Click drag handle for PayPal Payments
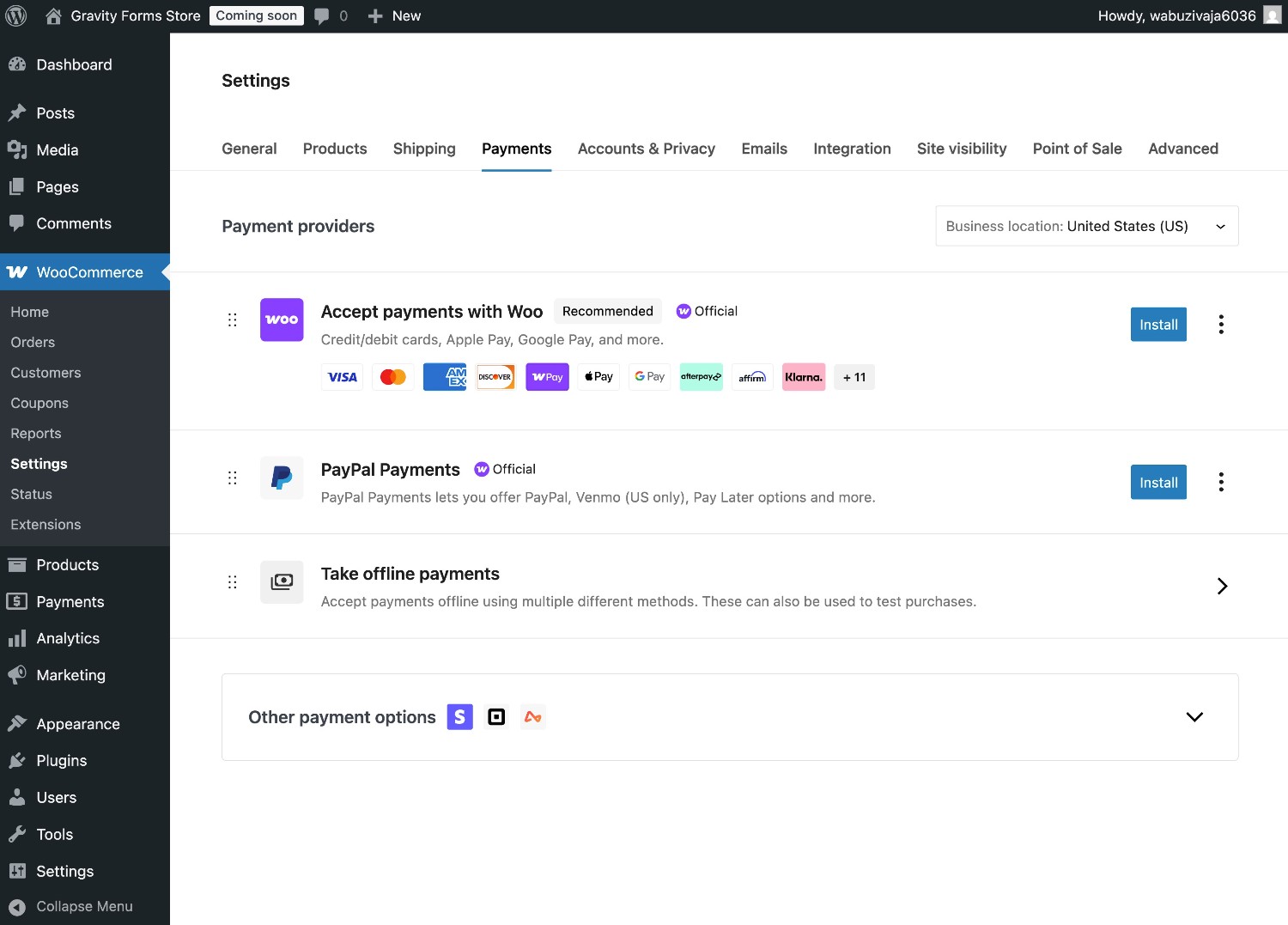 (232, 478)
